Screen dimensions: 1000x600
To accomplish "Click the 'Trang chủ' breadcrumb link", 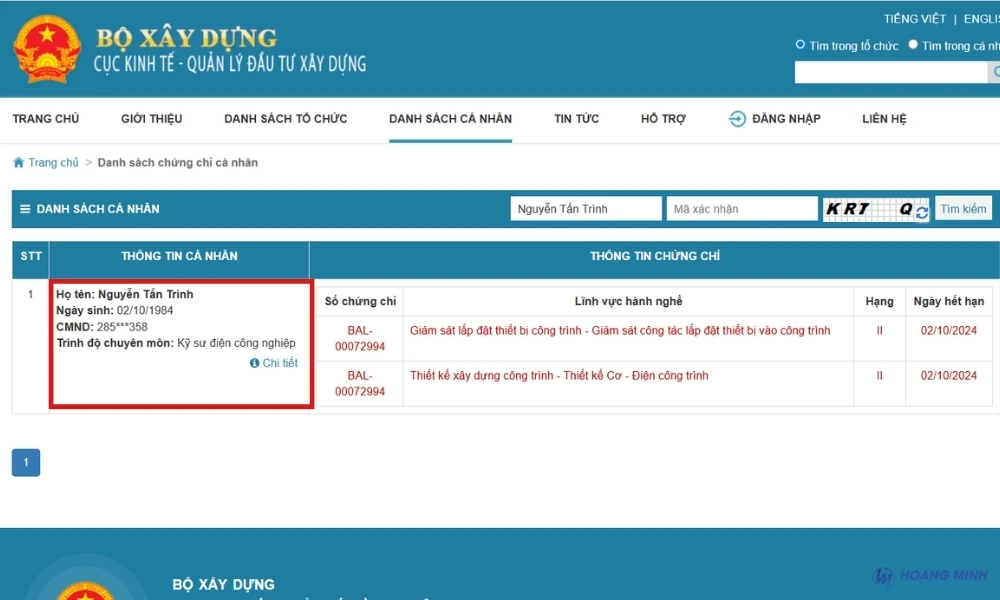I will (x=54, y=163).
